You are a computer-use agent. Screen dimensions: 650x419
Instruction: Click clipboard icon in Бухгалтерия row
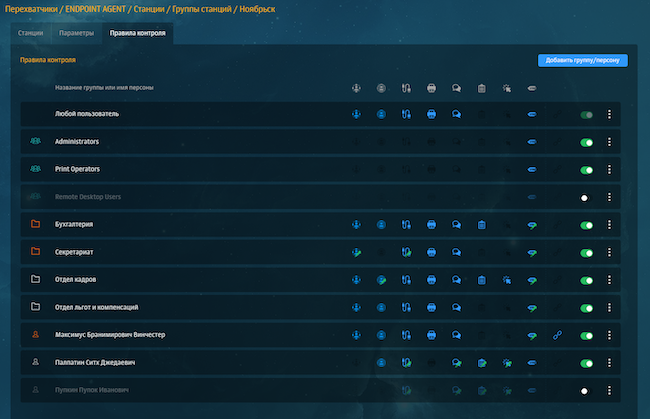(x=481, y=225)
